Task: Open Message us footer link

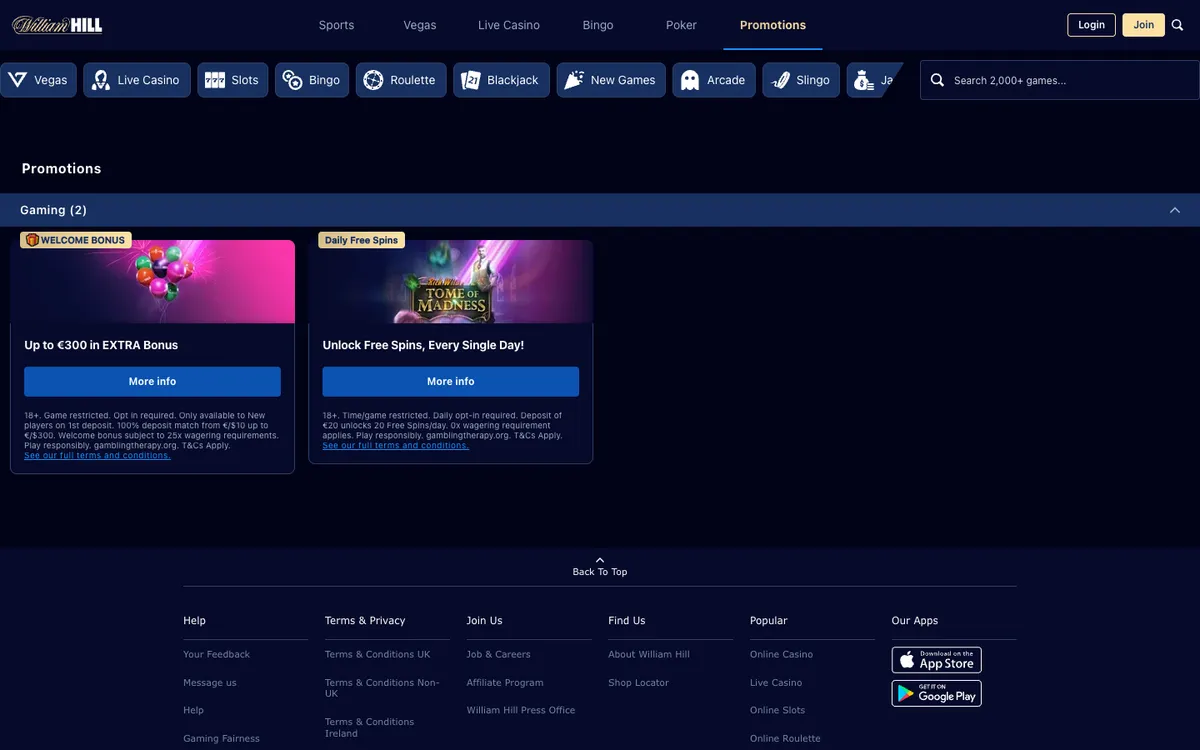Action: (x=210, y=682)
